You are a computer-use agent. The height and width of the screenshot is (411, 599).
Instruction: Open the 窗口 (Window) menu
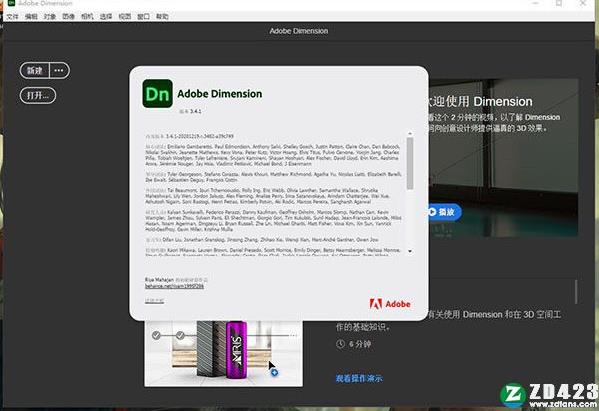[x=144, y=16]
